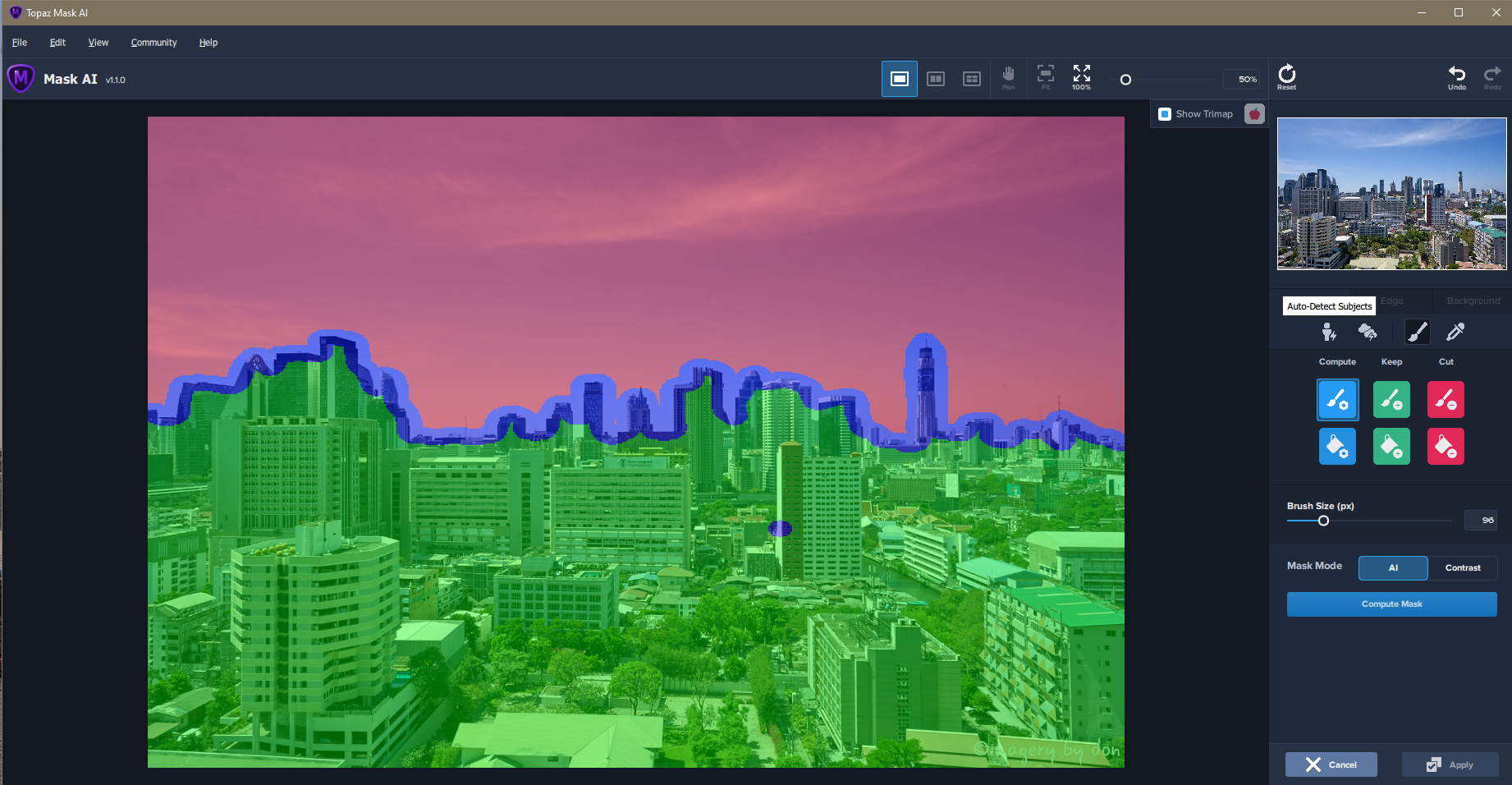Redo the last undone action
The image size is (1512, 785).
1492,77
